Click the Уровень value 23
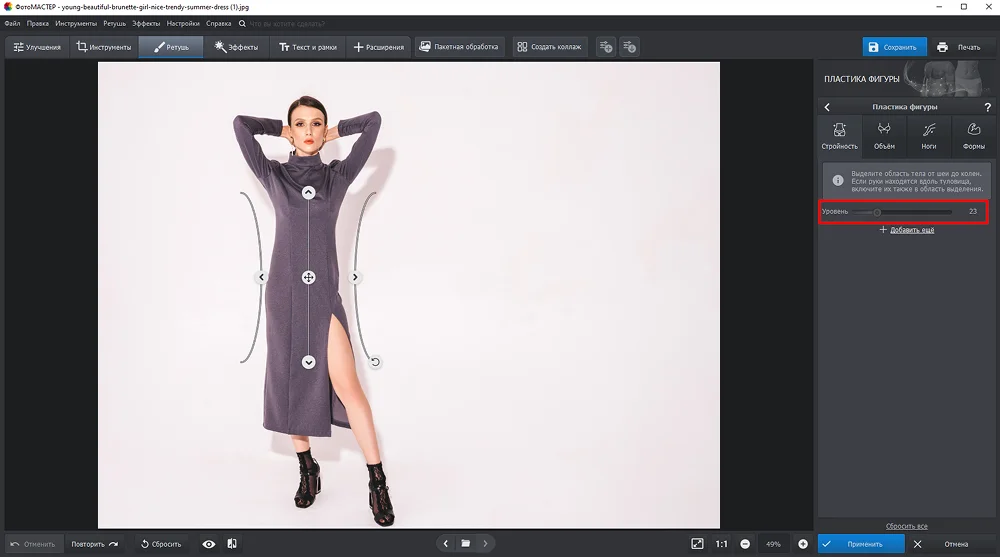Screen dimensions: 1000x557 973,212
